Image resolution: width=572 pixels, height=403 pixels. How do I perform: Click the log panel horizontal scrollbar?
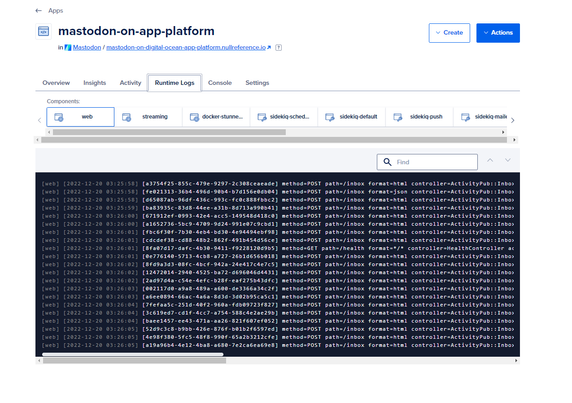point(277,360)
